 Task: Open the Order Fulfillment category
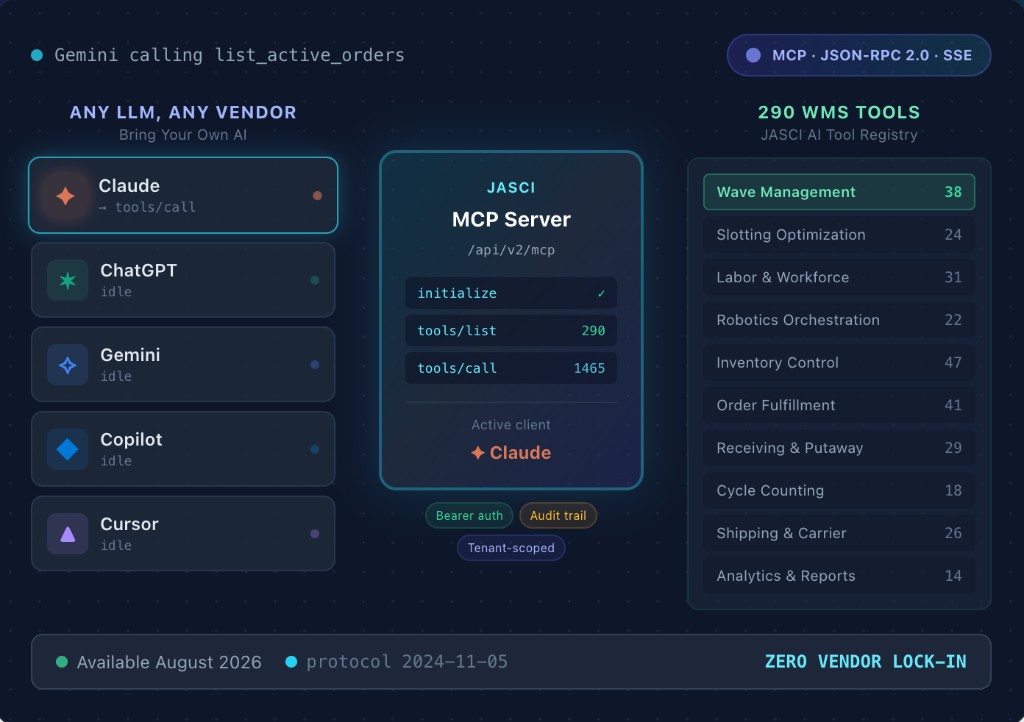[x=839, y=405]
